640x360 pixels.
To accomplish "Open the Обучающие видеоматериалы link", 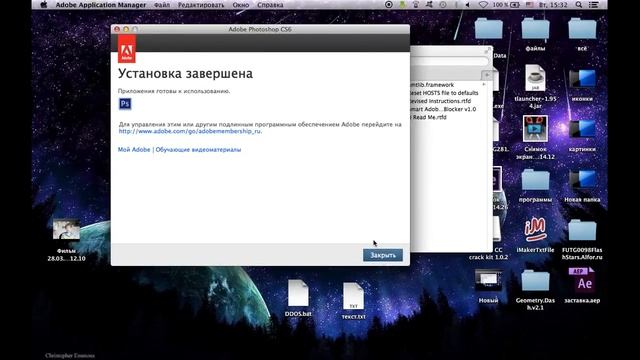I will click(x=198, y=150).
